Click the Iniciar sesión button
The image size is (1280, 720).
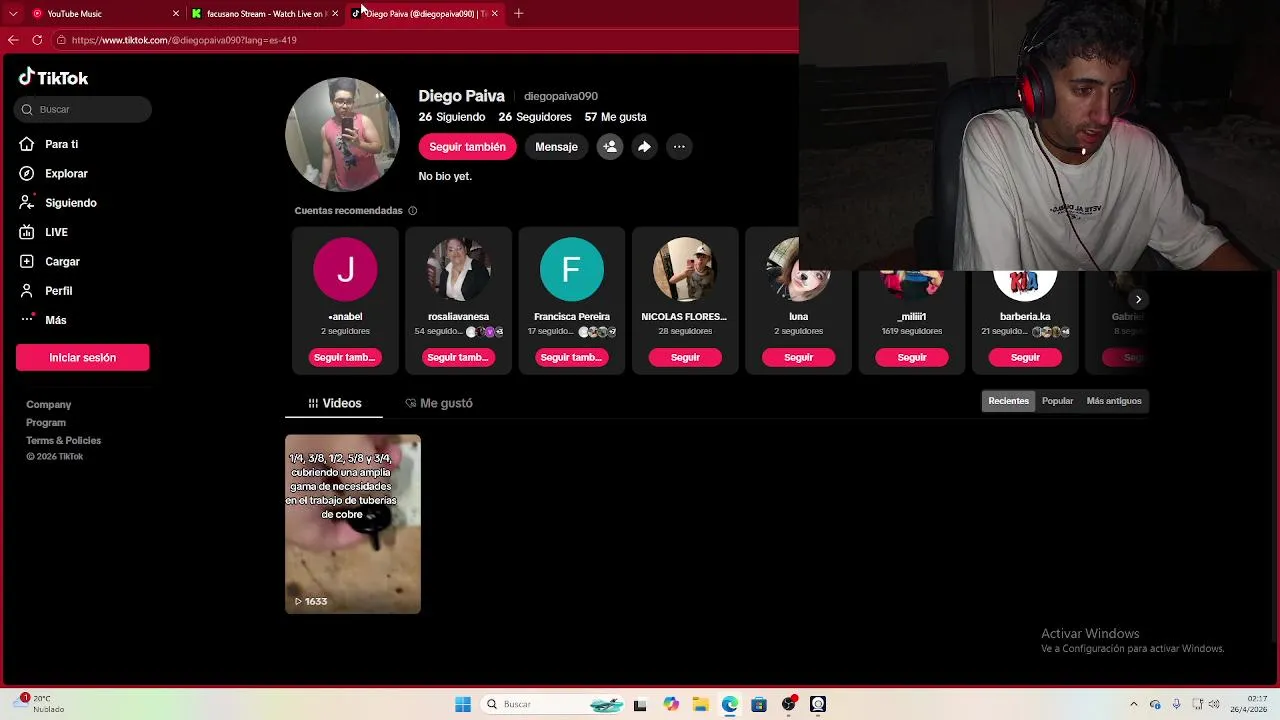(83, 357)
